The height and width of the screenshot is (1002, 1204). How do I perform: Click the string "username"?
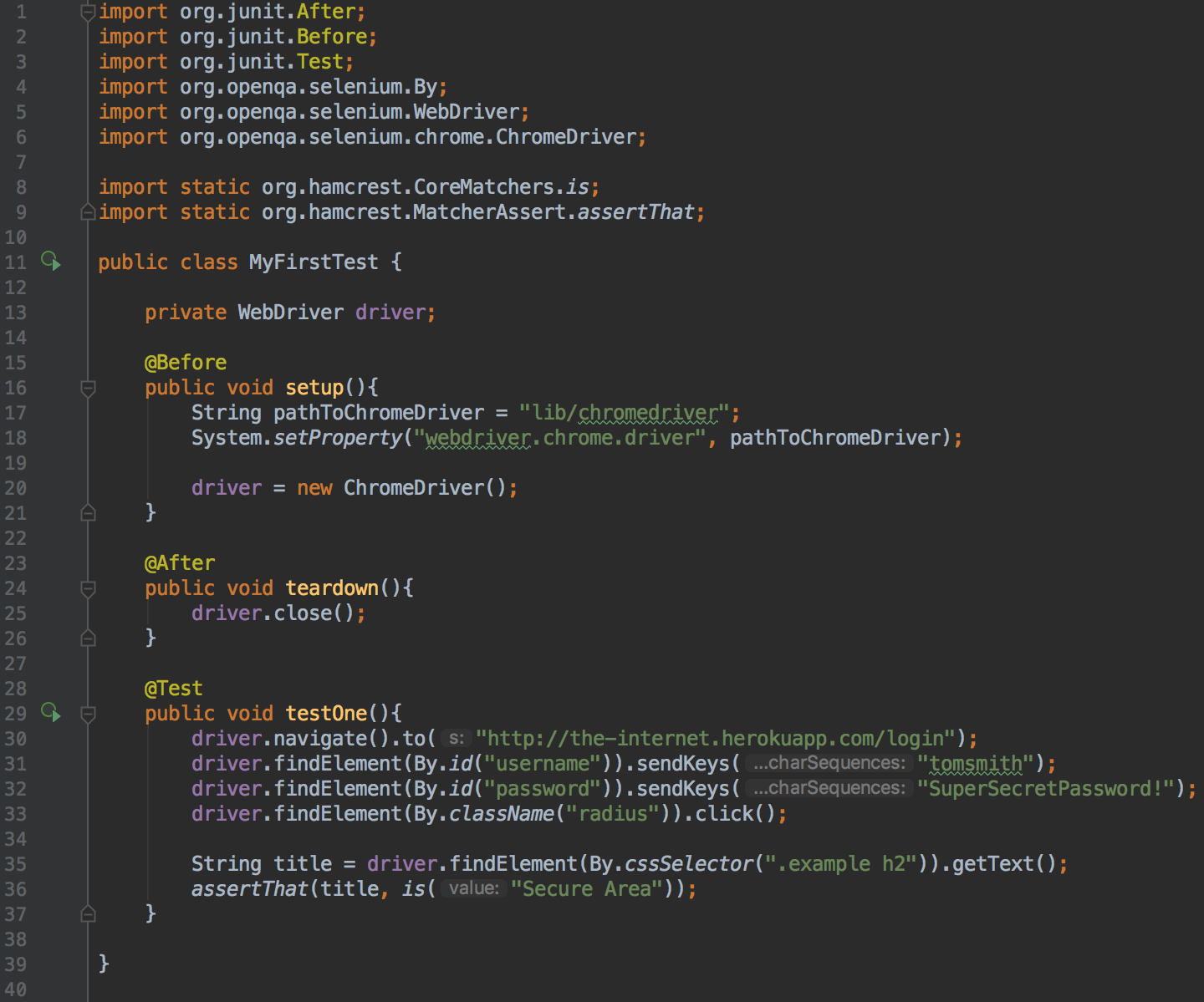pos(543,764)
